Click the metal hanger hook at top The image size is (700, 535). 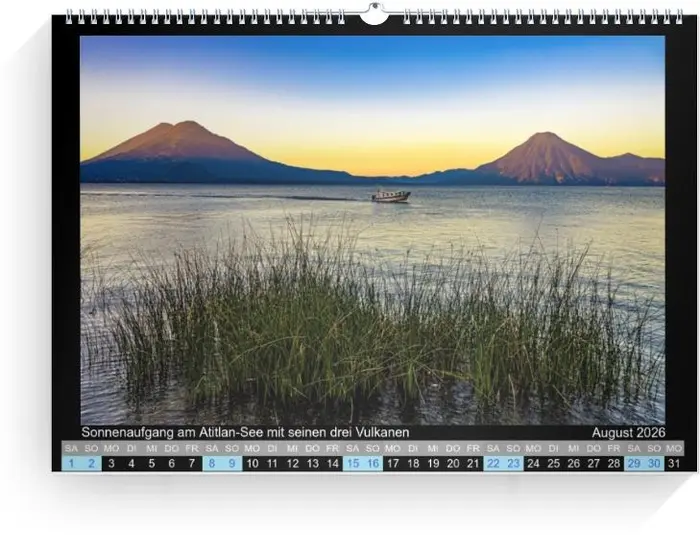373,14
